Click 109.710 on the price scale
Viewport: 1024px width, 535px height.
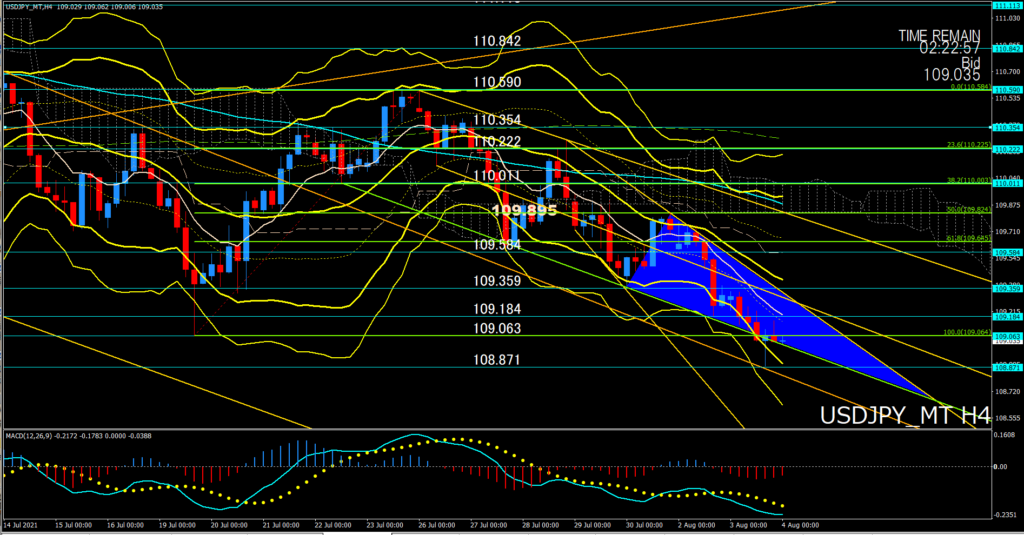[1007, 231]
